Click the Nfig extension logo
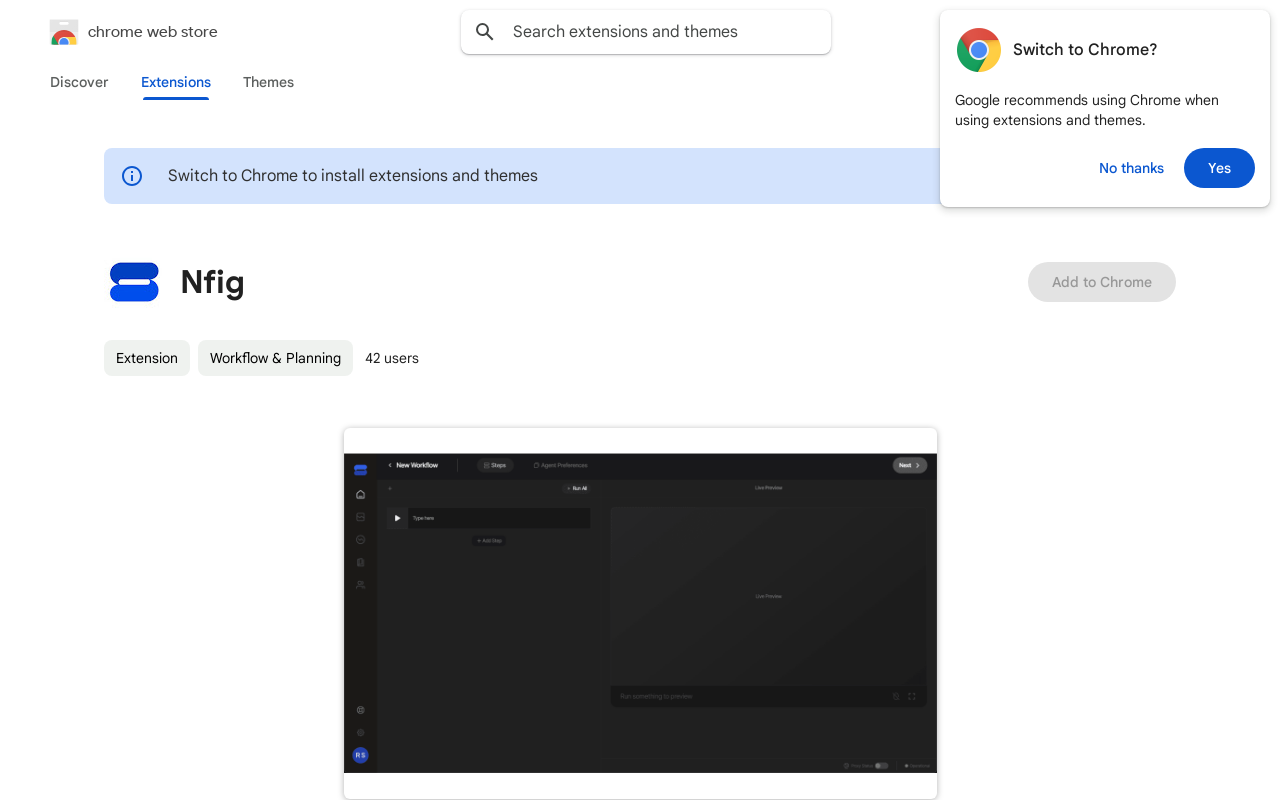 click(134, 282)
